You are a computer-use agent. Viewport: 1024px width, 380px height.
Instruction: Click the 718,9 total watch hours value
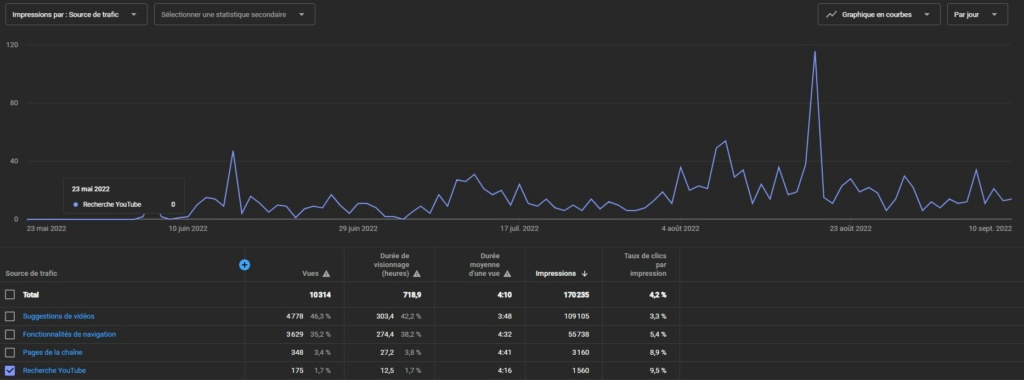coord(412,295)
